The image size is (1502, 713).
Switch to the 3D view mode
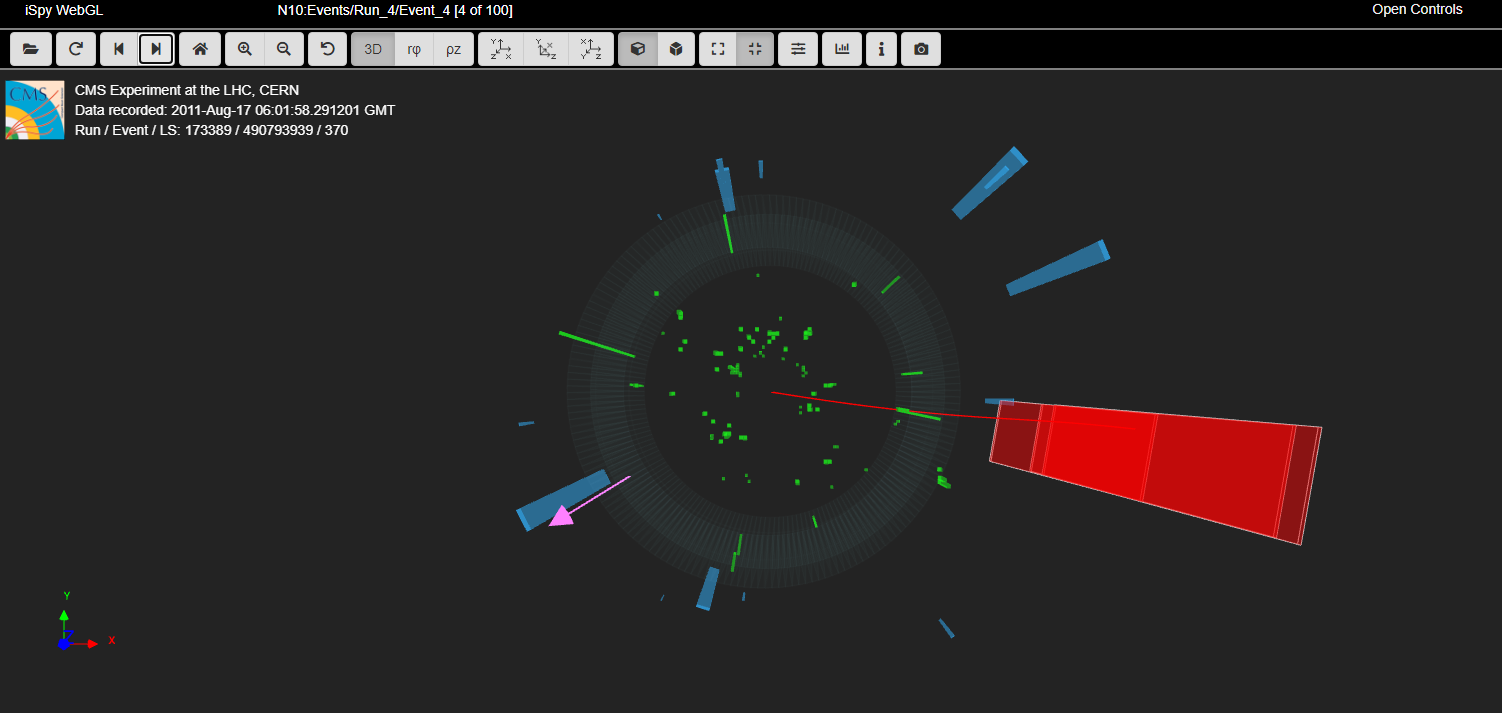(373, 49)
